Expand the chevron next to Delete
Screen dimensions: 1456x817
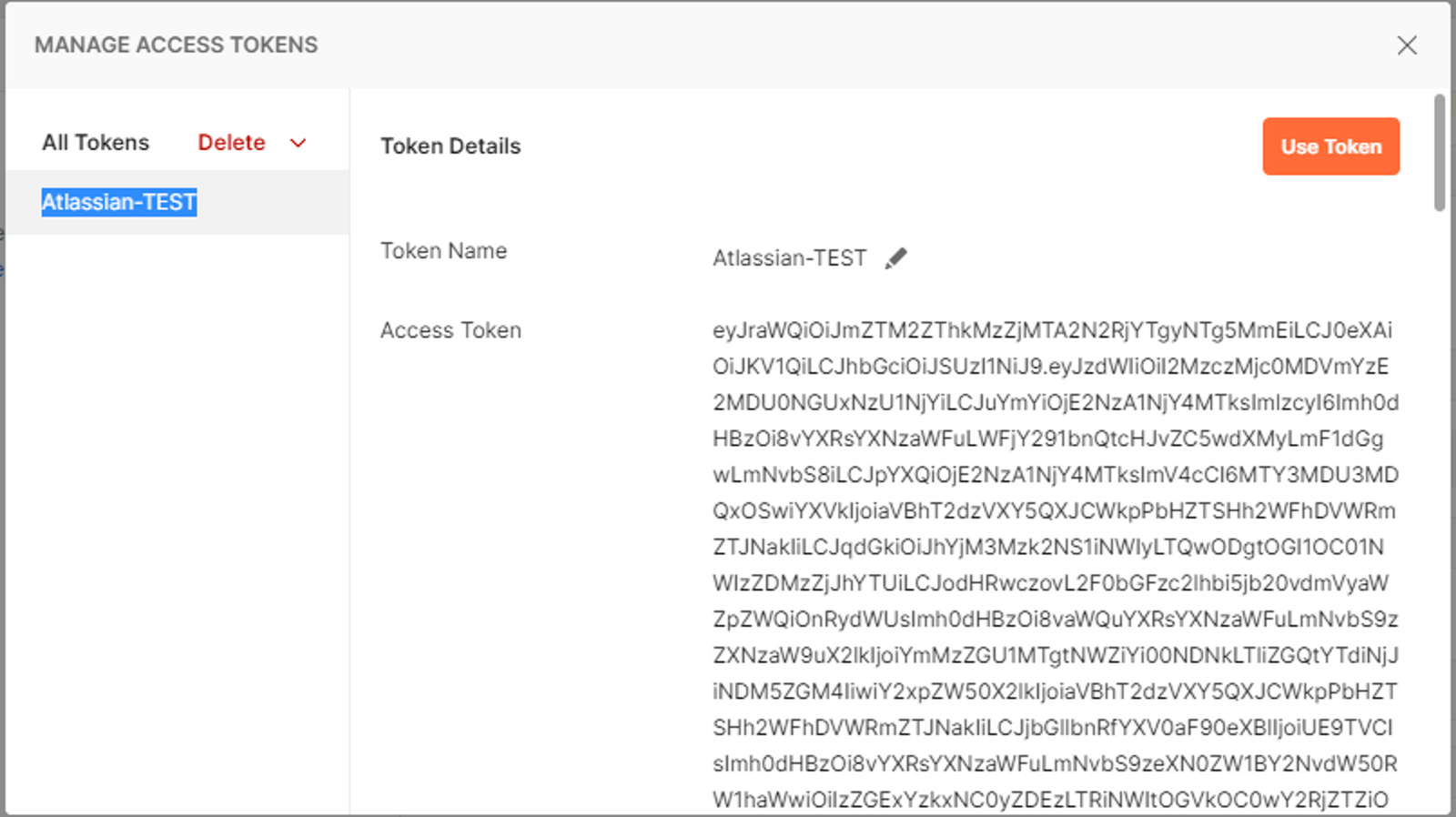click(298, 143)
